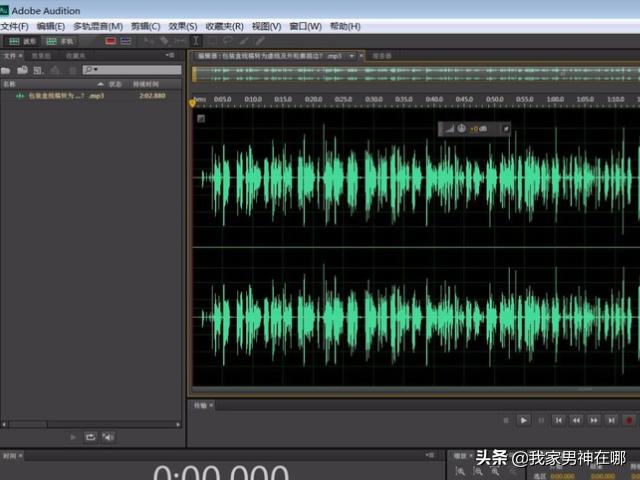
Task: Sort files by 名称 column header
Action: (9, 84)
